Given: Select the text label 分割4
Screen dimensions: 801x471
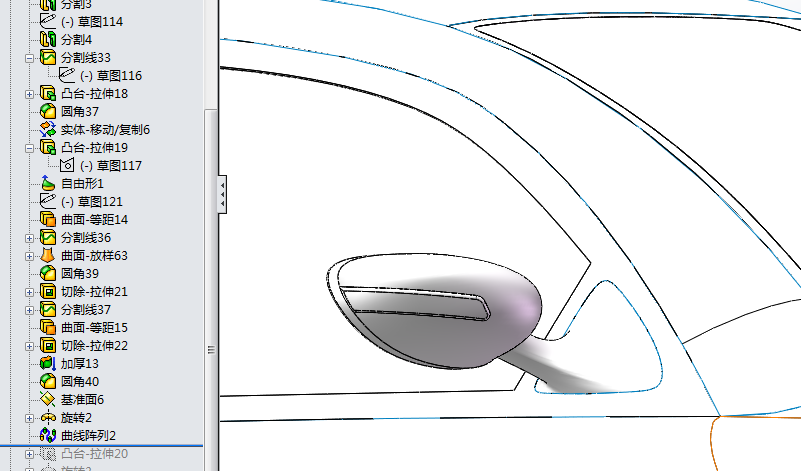Looking at the screenshot, I should 77,39.
